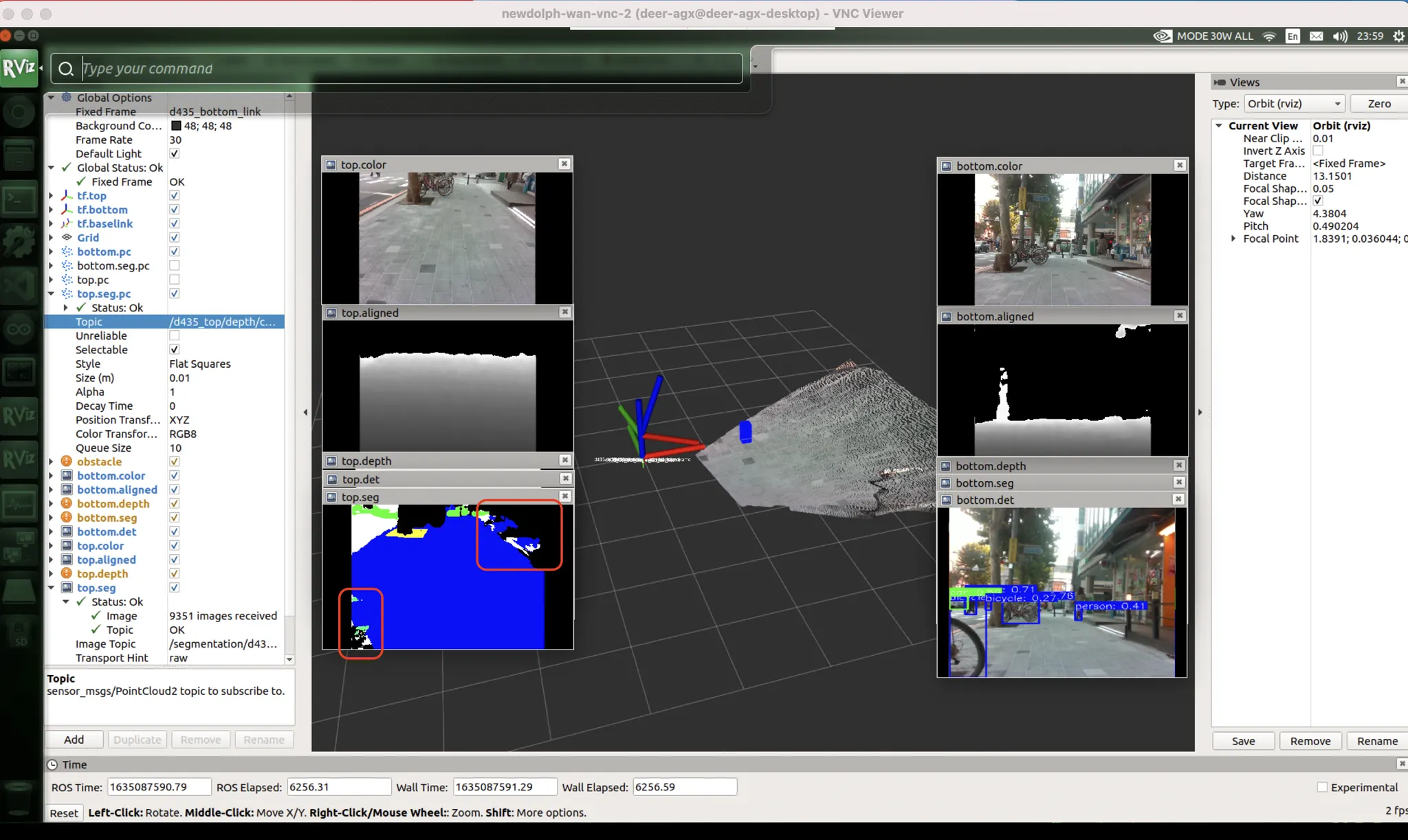Image resolution: width=1408 pixels, height=840 pixels.
Task: Click the obstacle display warning icon
Action: [67, 462]
